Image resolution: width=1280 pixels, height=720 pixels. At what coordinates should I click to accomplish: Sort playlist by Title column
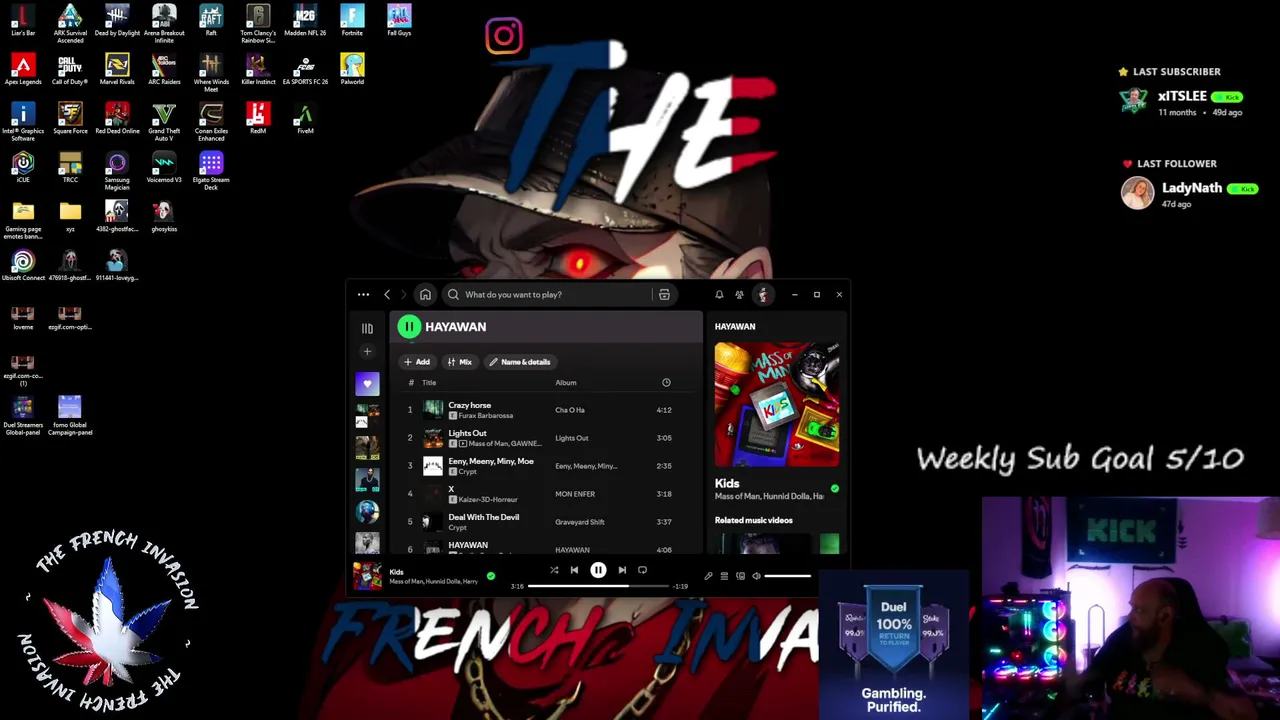(429, 382)
